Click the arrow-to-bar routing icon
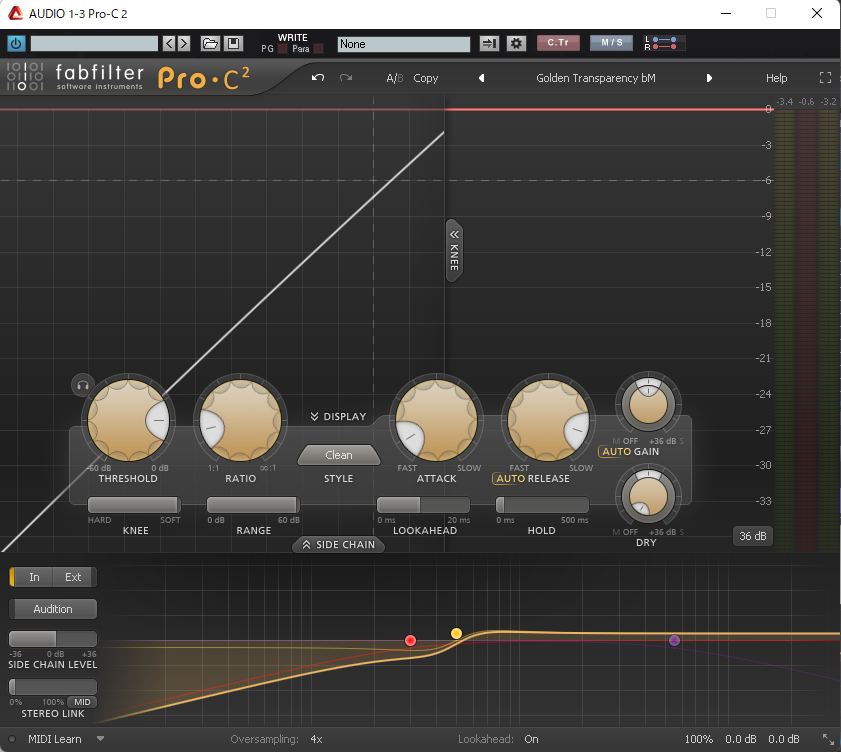 [489, 43]
